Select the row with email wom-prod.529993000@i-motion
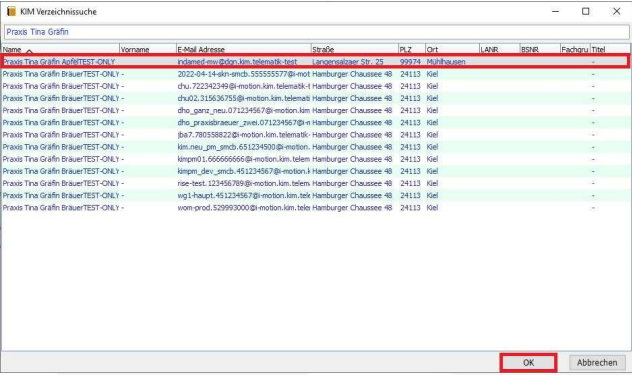Viewport: 632px width, 375px height. [316, 208]
